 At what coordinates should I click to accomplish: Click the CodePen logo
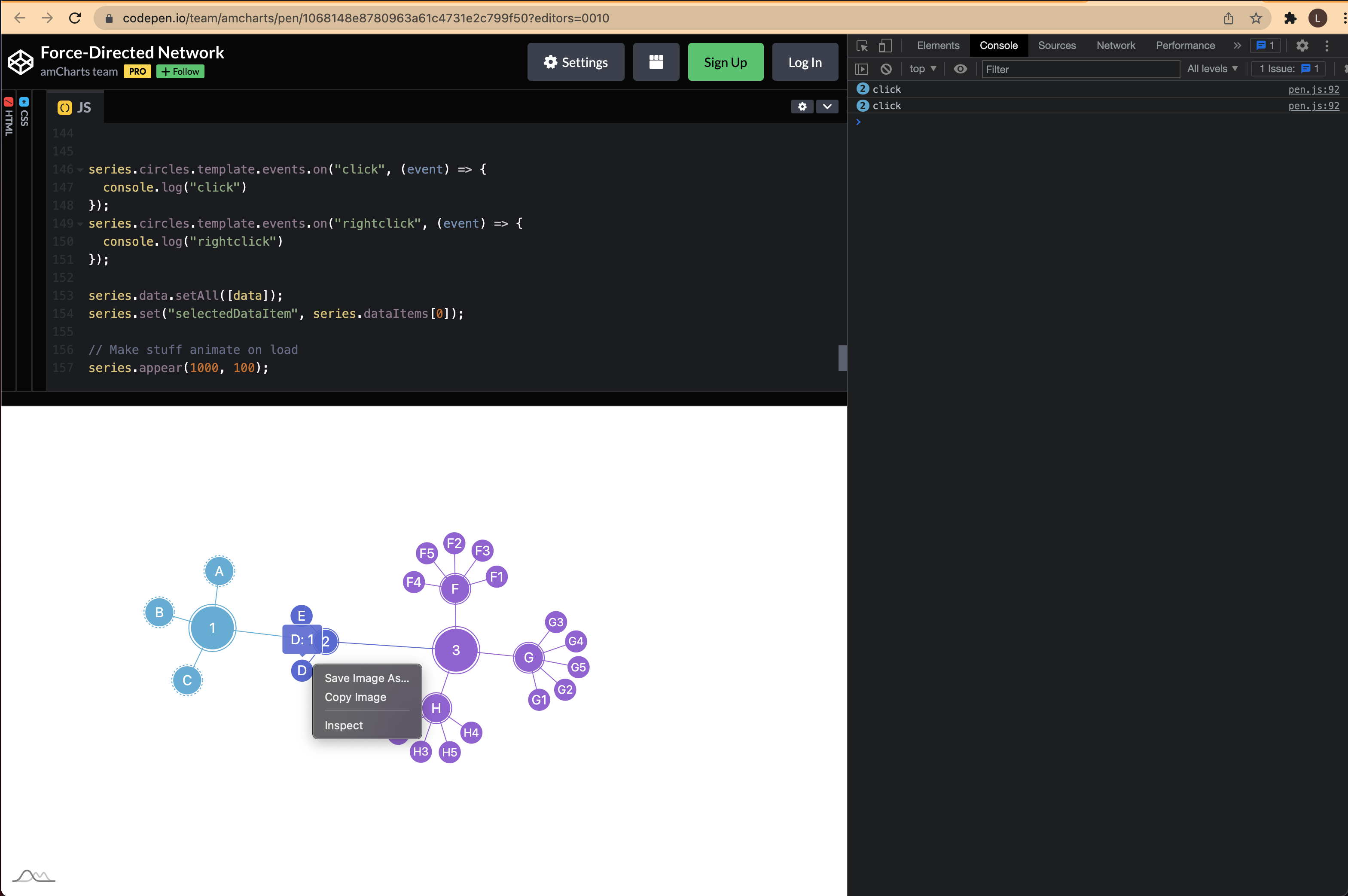tap(20, 62)
